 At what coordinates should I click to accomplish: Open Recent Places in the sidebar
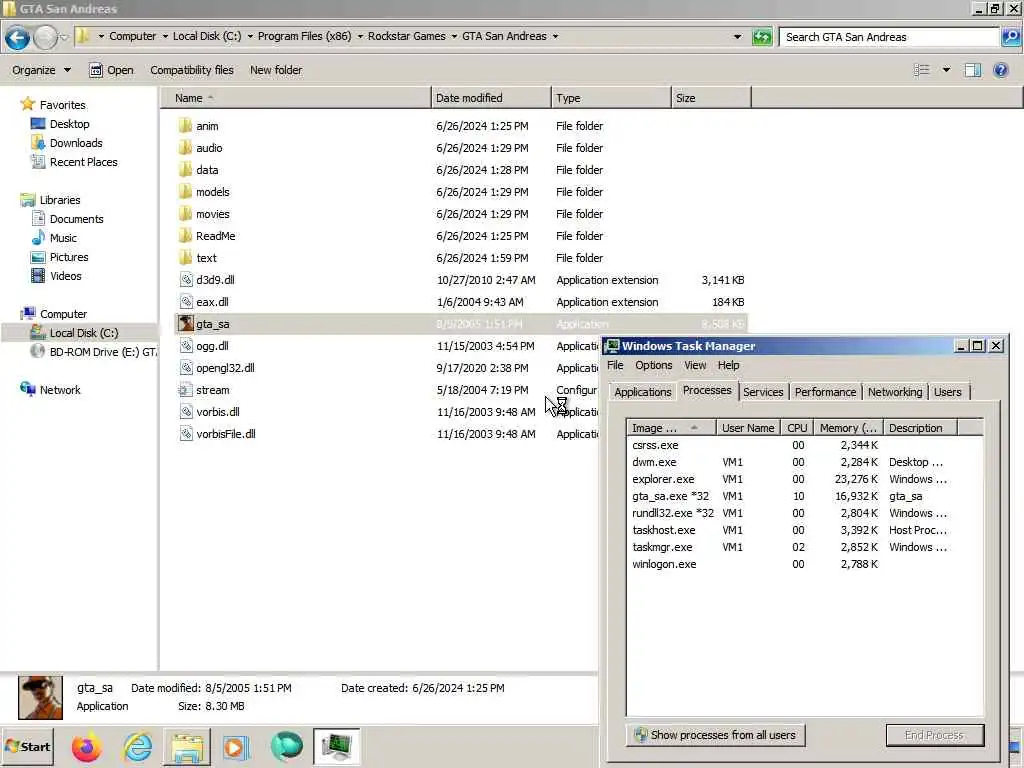pos(74,162)
